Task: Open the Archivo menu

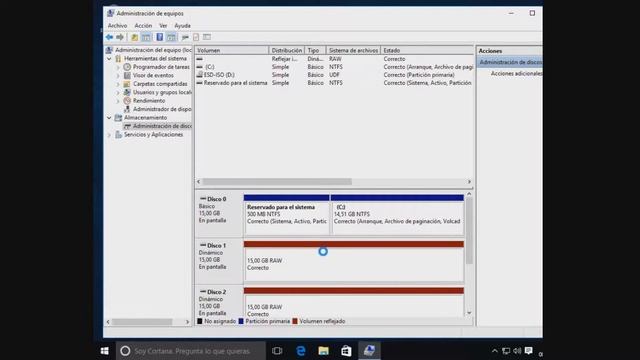Action: (x=118, y=25)
